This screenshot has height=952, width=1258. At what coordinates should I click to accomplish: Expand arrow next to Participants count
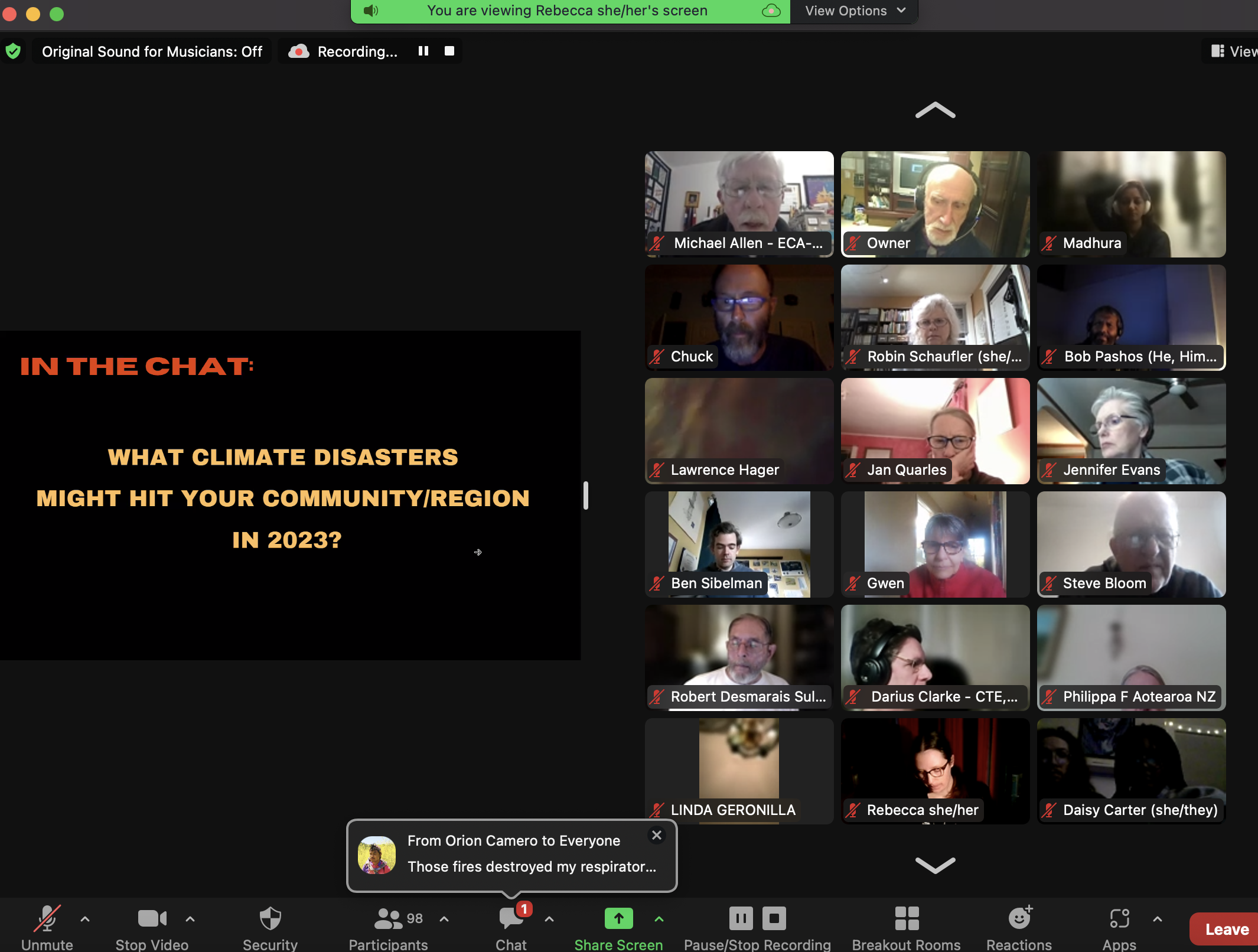click(x=444, y=919)
